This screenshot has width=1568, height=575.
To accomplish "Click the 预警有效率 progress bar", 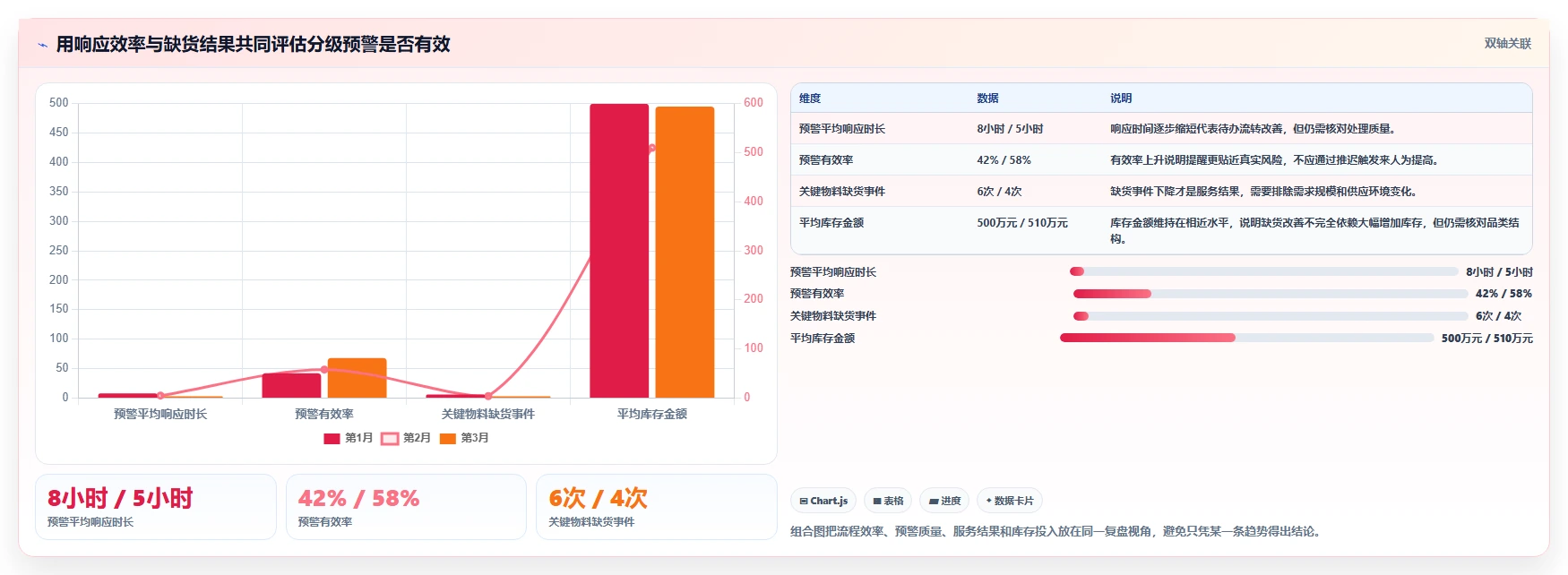I will pos(1271,294).
